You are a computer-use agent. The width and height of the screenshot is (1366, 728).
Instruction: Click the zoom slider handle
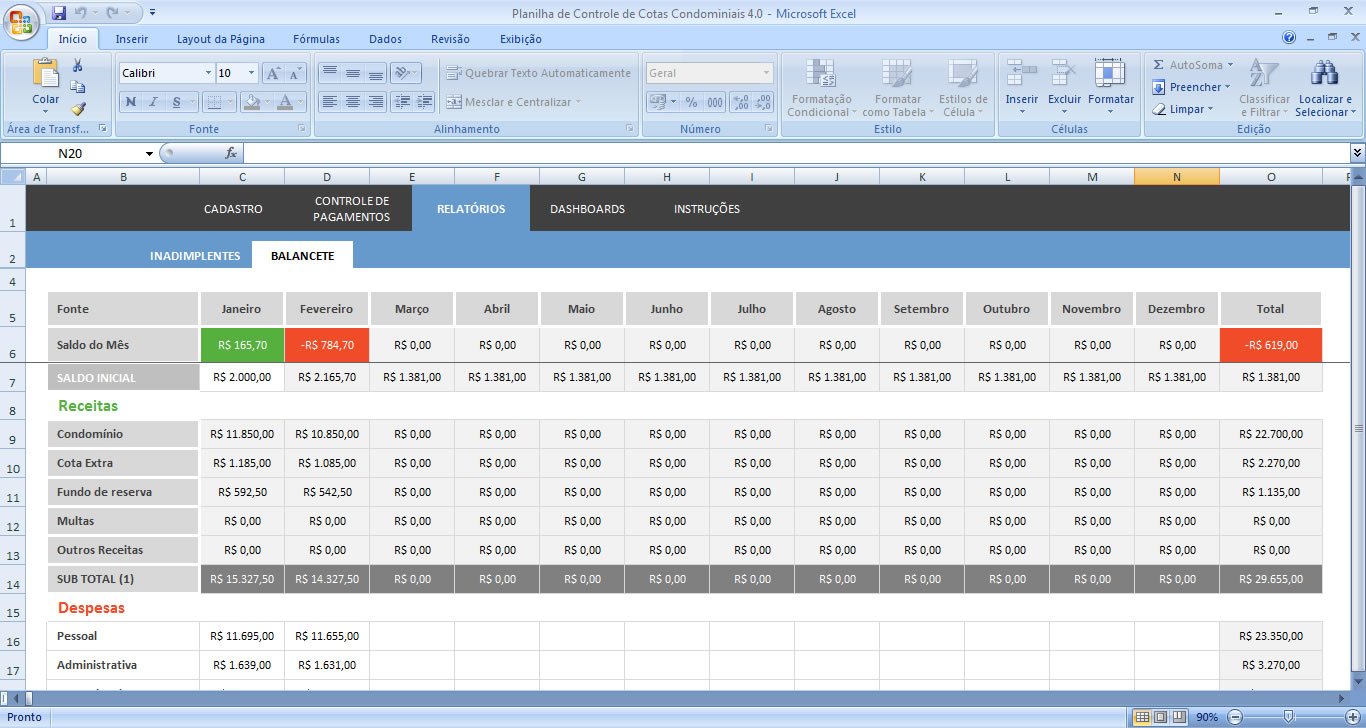click(1288, 717)
